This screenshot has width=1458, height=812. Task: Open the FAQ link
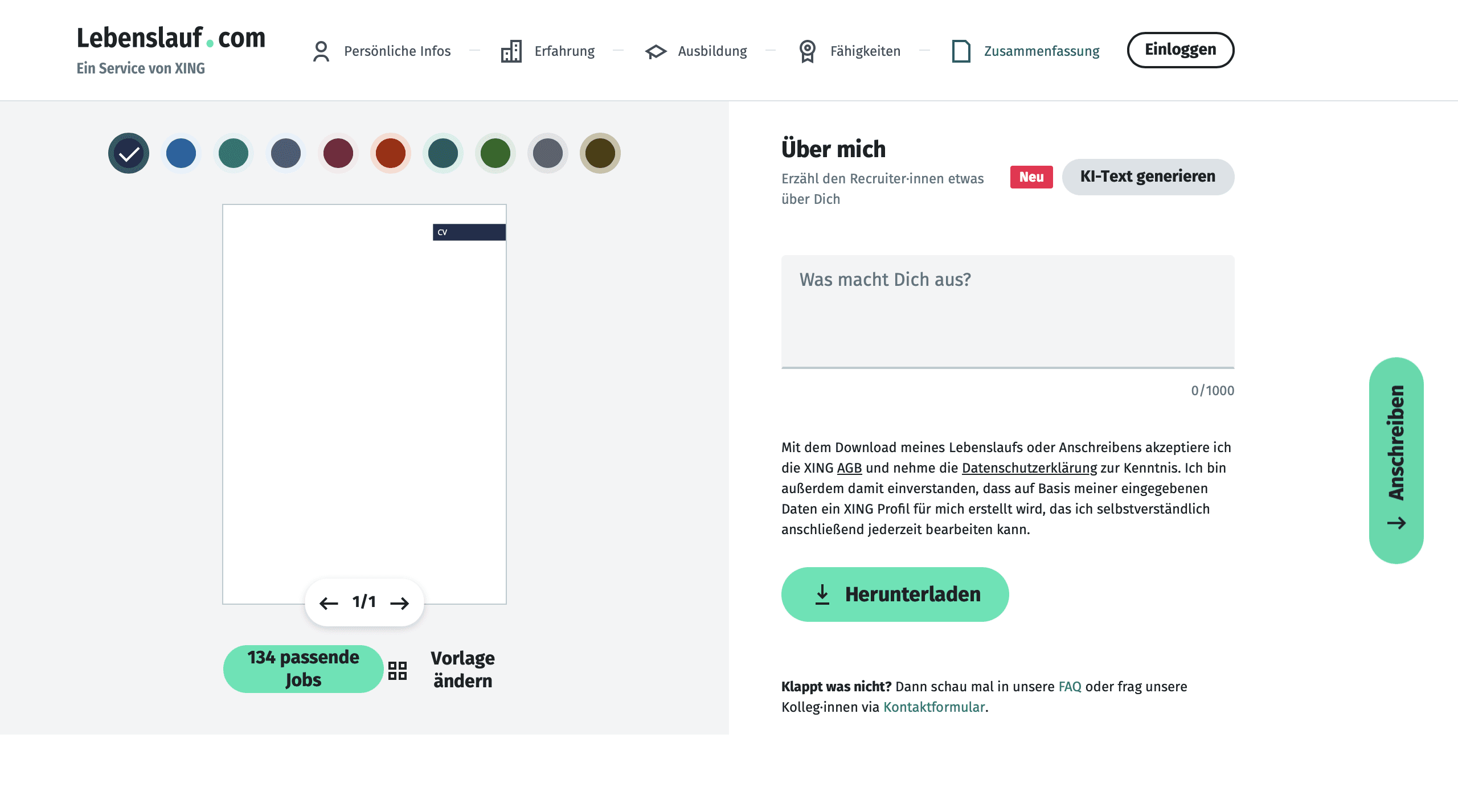1069,687
